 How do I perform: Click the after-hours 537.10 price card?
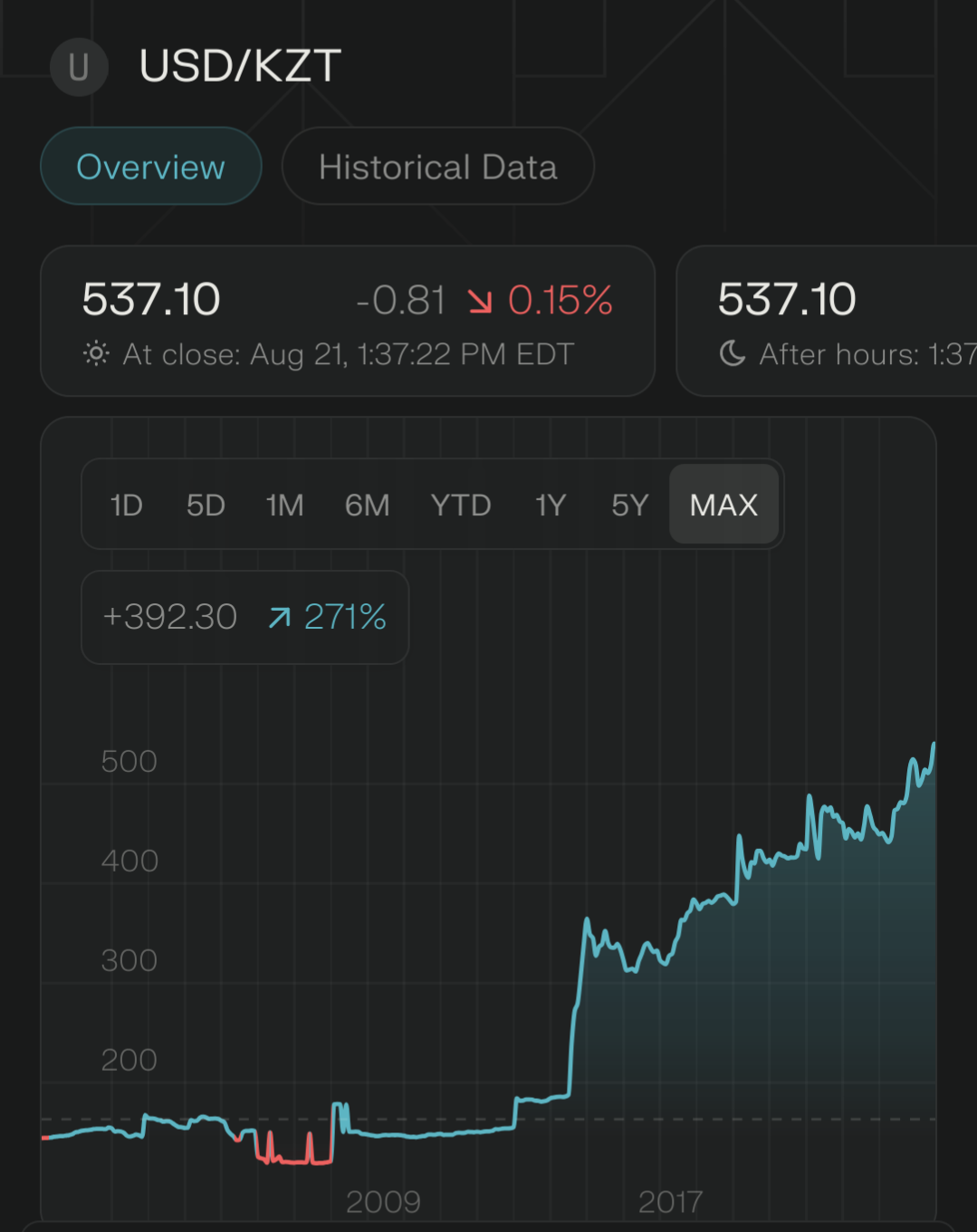click(x=826, y=321)
